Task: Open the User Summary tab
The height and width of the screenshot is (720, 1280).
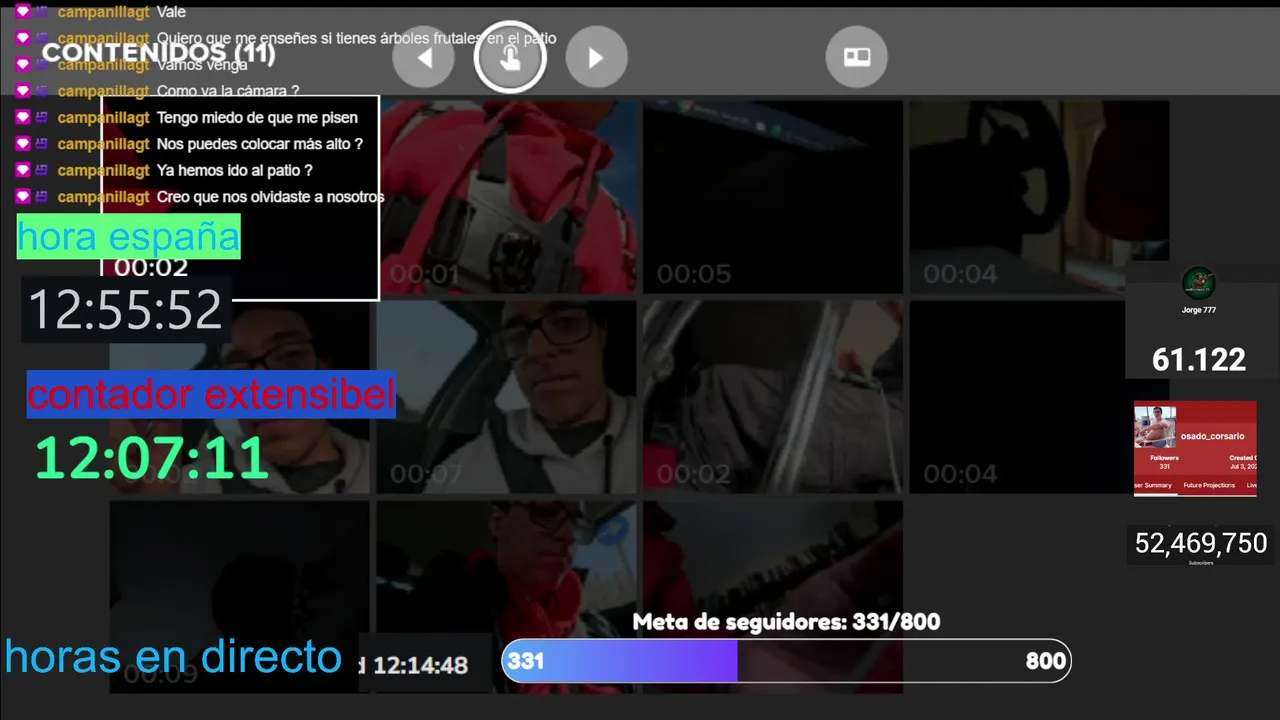Action: coord(1153,485)
